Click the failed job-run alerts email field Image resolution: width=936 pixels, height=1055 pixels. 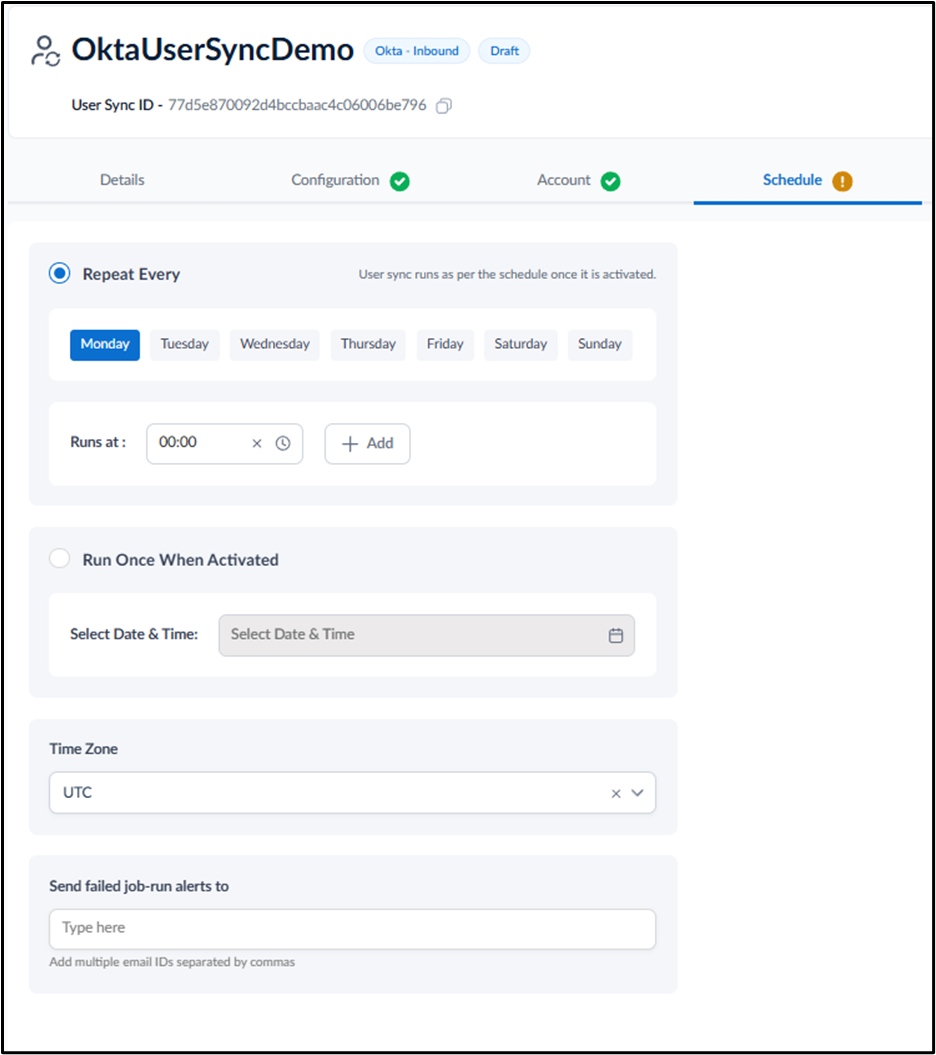(353, 929)
